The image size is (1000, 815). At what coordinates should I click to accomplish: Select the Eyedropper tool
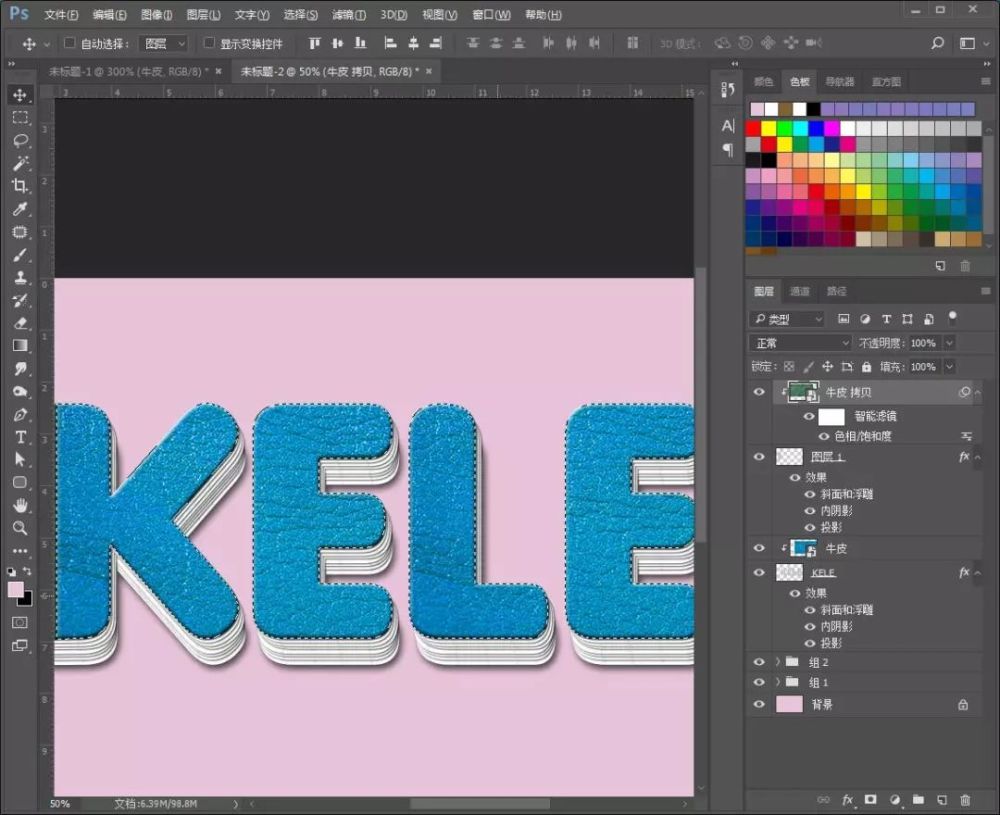20,209
